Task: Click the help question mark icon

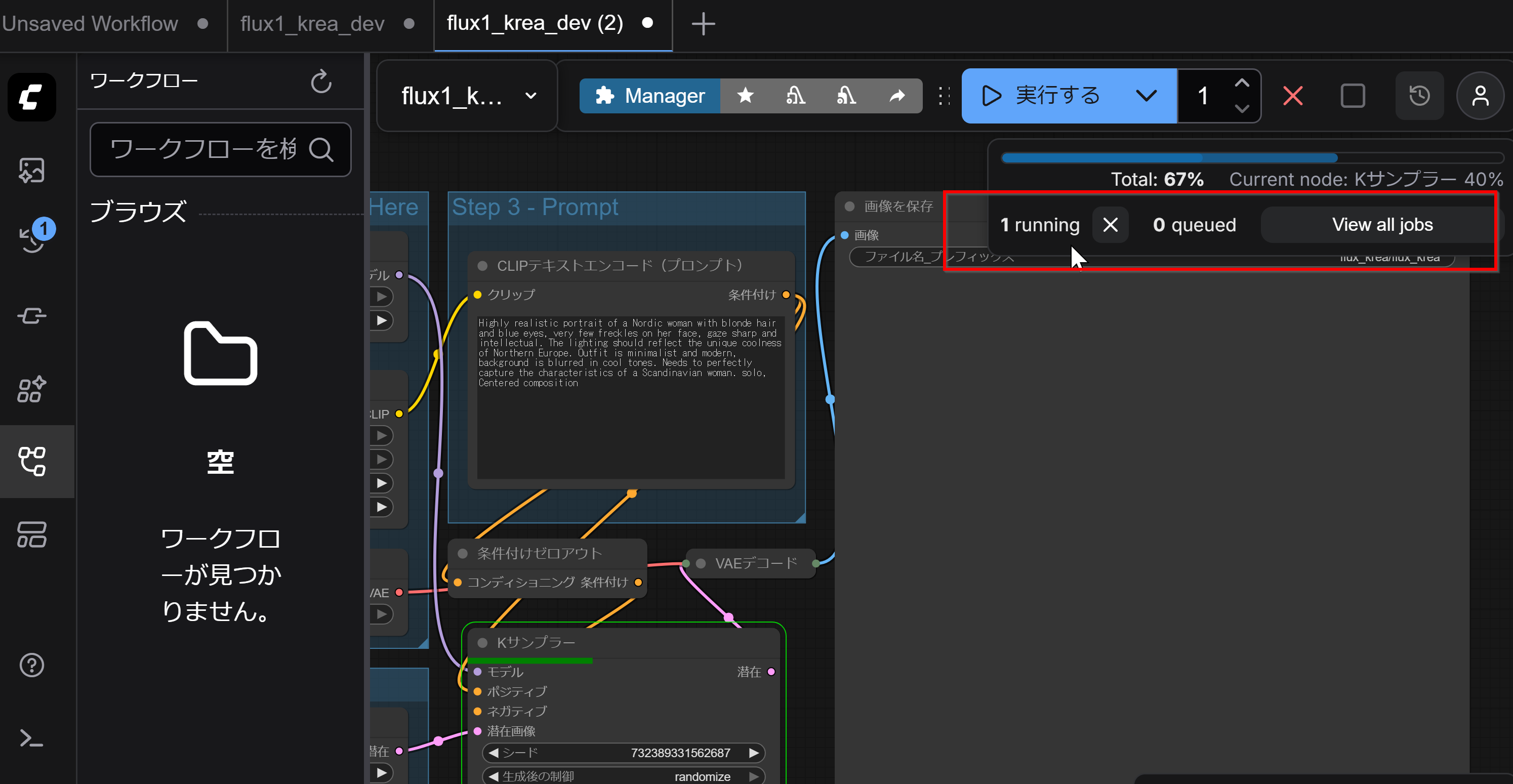Action: coord(32,666)
